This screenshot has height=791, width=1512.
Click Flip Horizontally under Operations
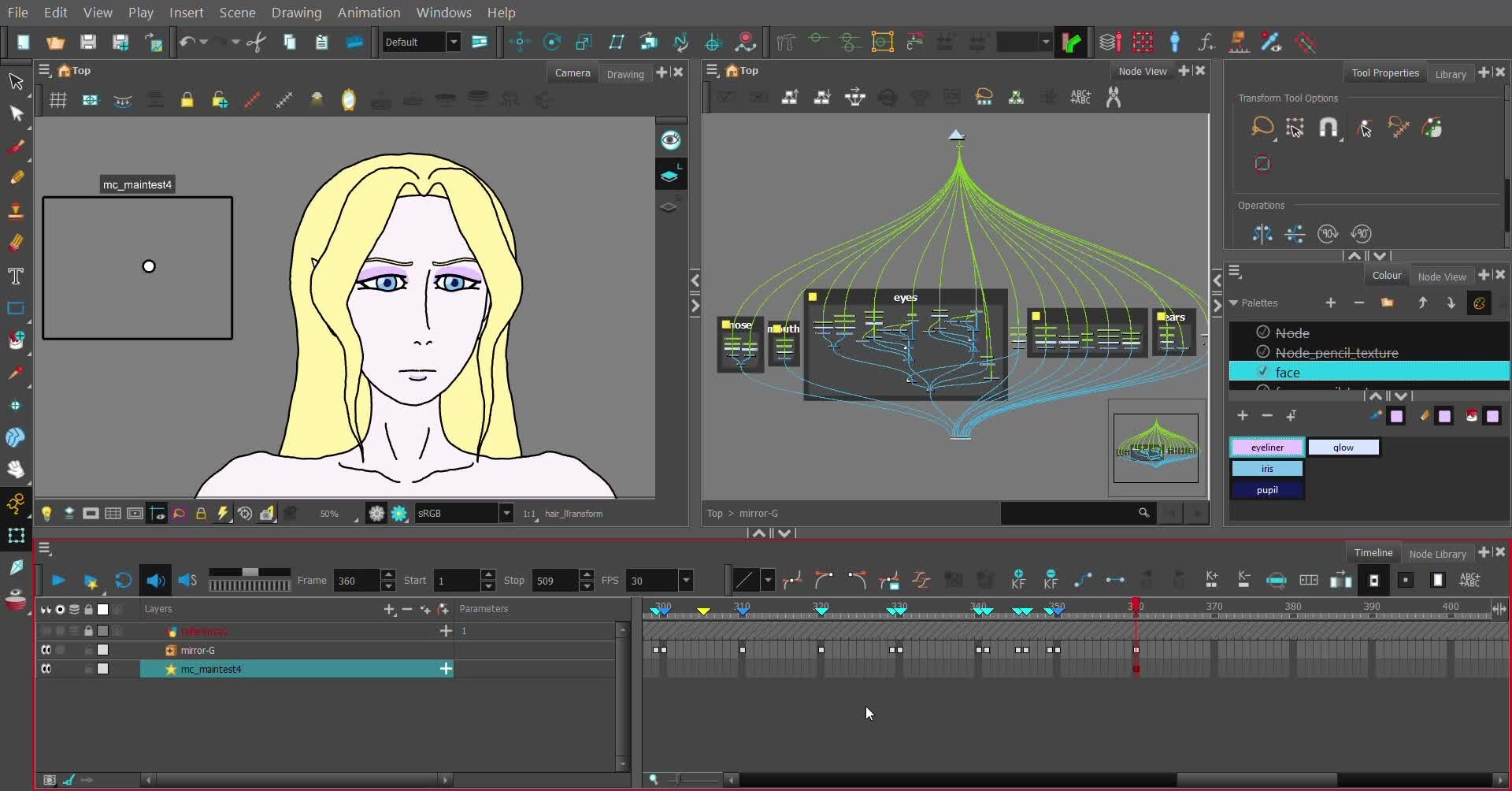(1262, 234)
